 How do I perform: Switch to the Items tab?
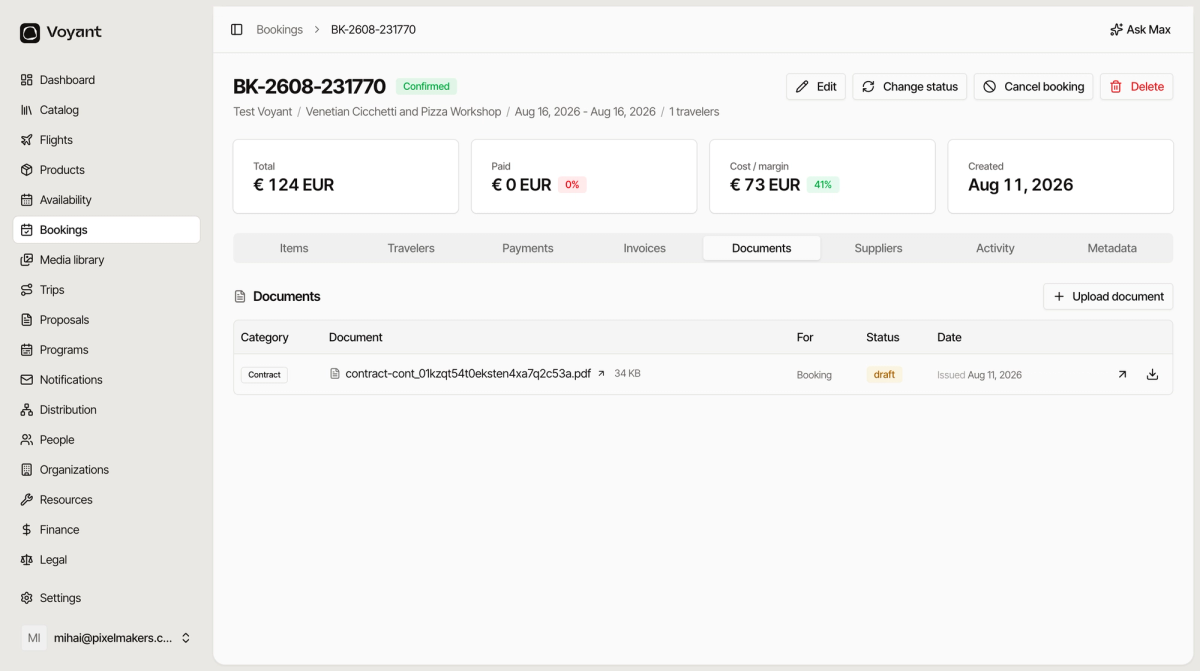294,248
